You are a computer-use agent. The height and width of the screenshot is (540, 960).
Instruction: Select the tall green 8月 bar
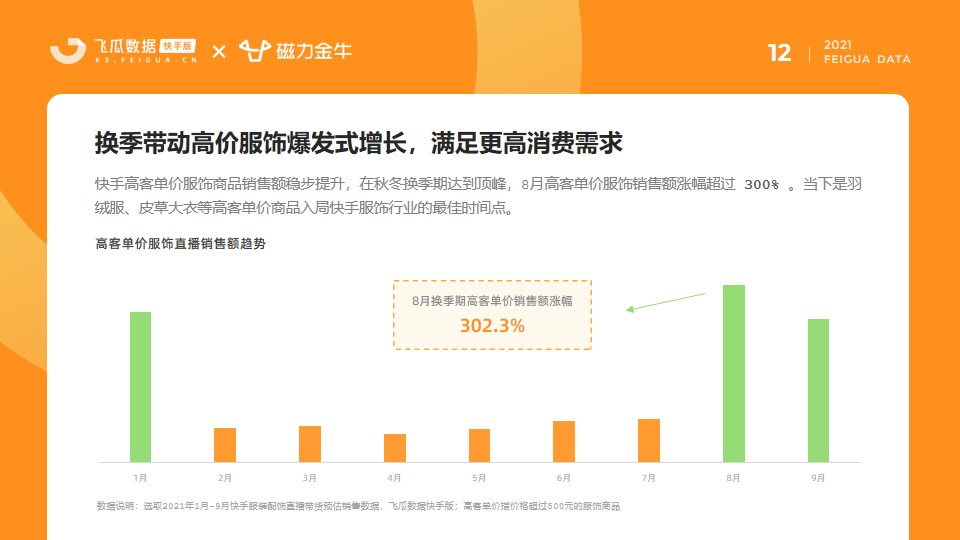coord(733,373)
